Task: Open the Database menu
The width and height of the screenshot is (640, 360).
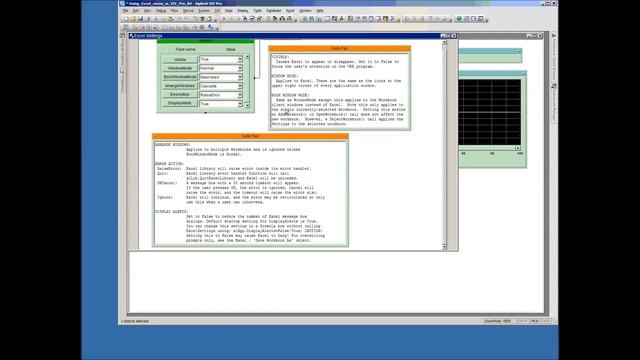Action: coord(273,11)
